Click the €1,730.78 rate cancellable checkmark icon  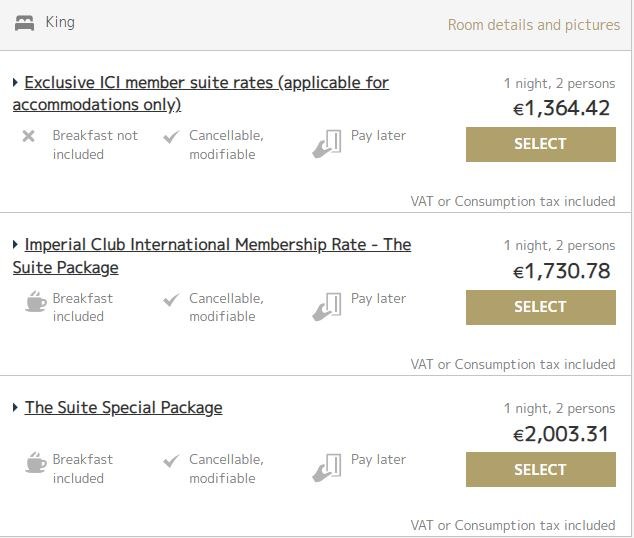click(171, 300)
